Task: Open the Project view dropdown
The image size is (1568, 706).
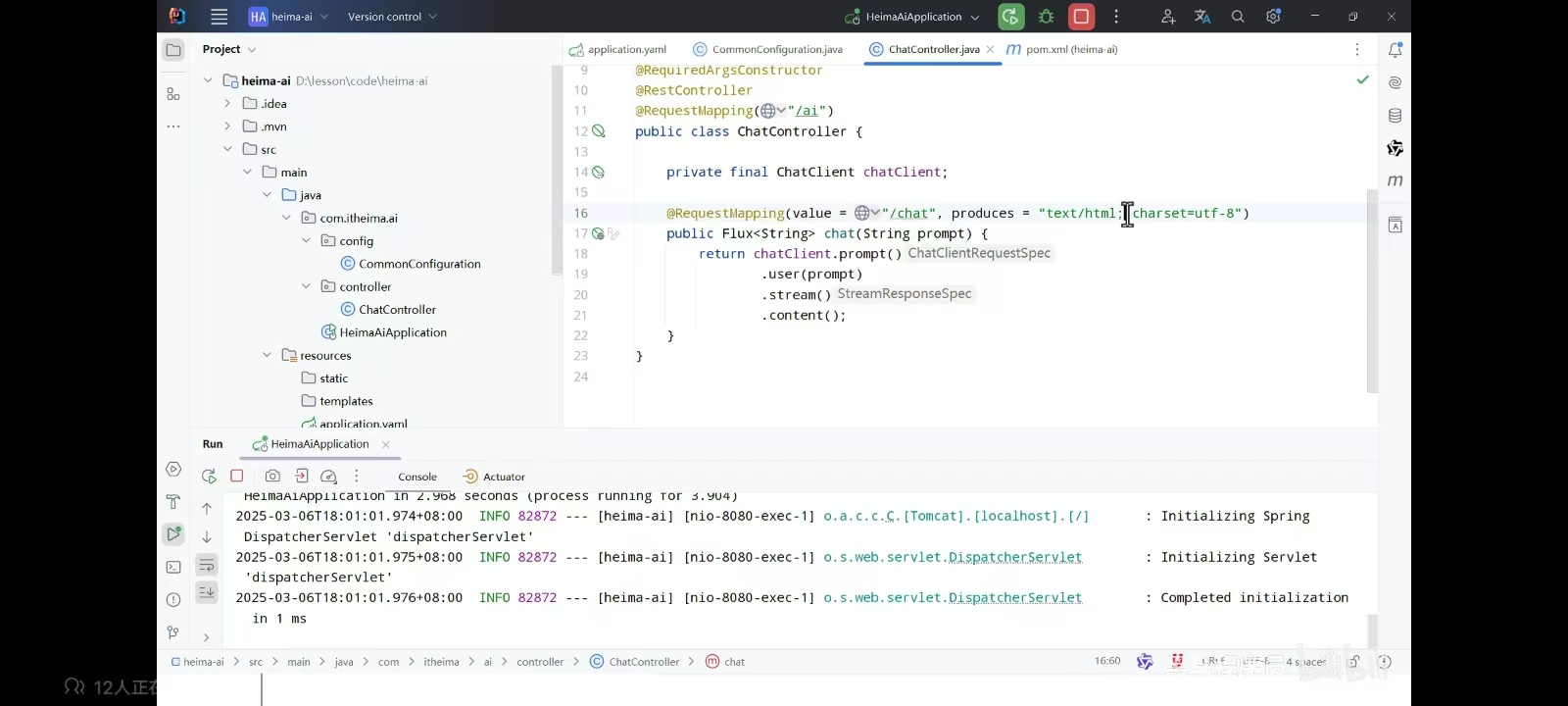Action: 229,49
